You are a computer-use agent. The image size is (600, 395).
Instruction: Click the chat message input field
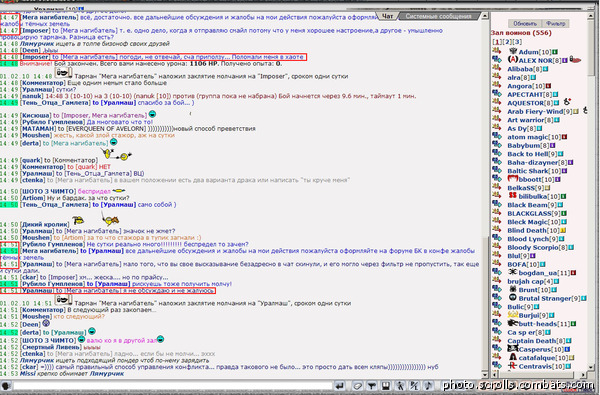[x=172, y=386]
